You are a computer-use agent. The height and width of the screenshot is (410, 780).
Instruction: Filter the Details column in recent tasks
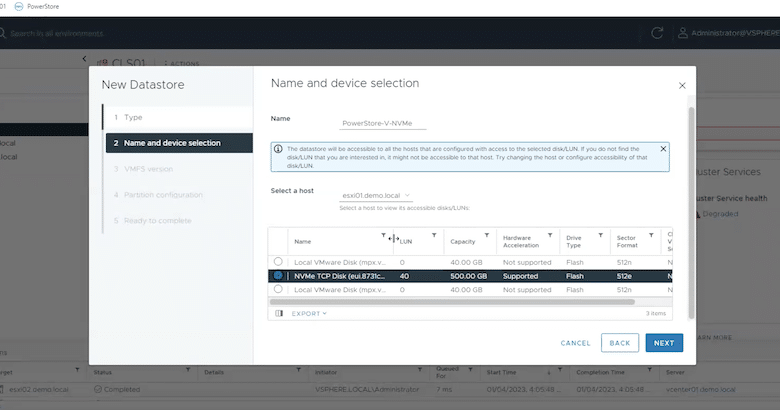pyautogui.click(x=298, y=370)
